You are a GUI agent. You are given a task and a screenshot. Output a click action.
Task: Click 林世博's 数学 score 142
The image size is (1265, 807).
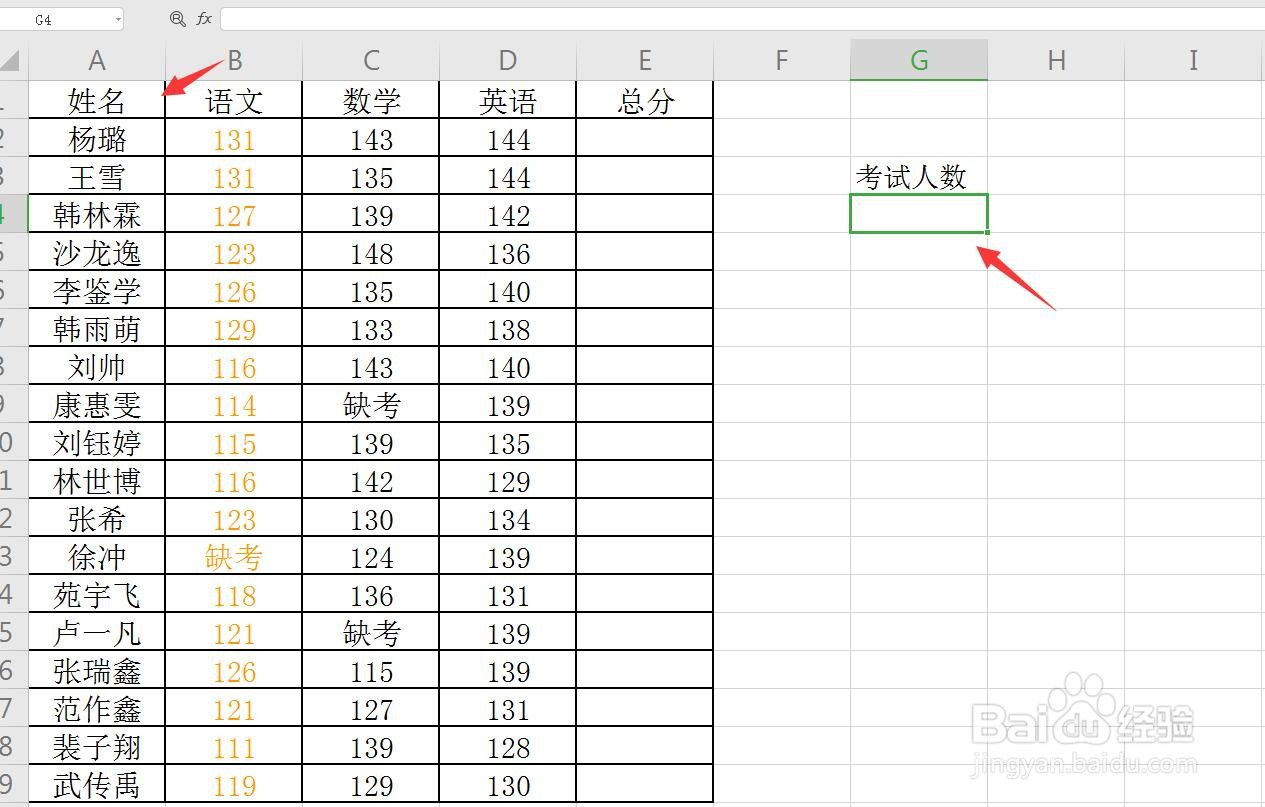[x=371, y=480]
